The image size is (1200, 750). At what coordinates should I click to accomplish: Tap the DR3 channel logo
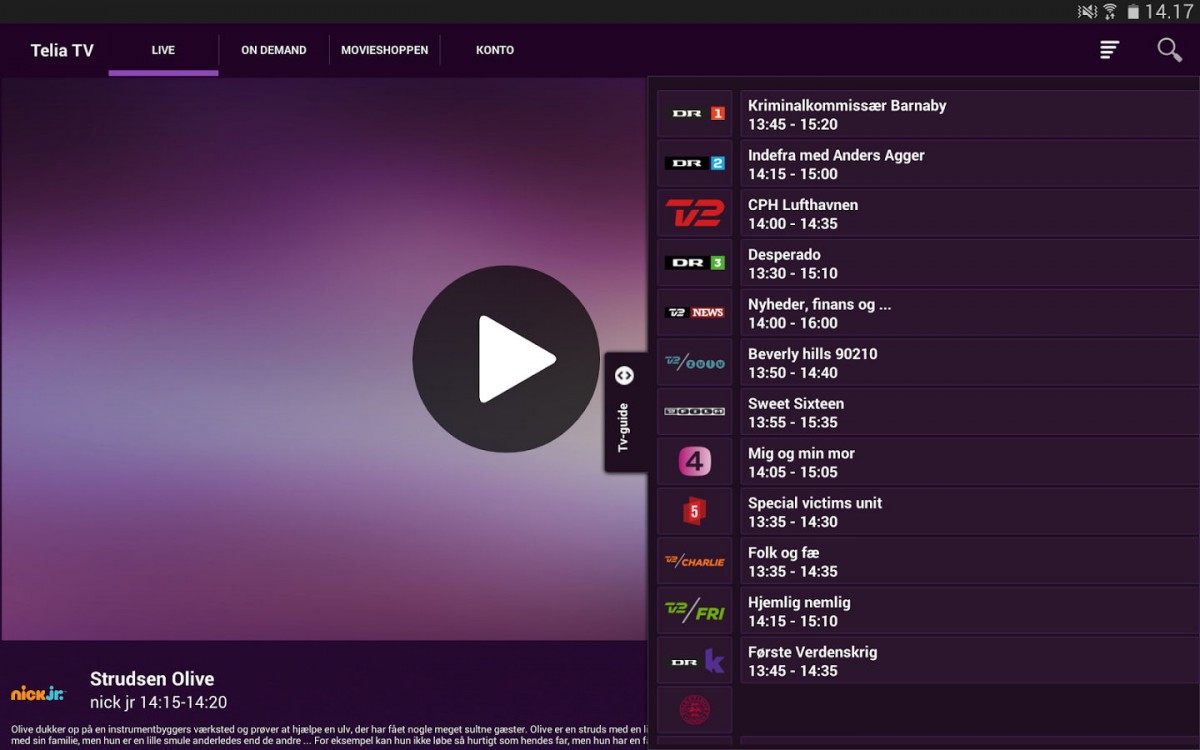click(x=695, y=263)
